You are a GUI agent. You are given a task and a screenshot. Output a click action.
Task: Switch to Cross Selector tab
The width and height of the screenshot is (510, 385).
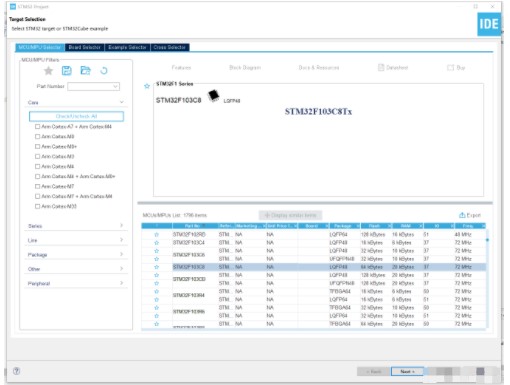coord(170,47)
